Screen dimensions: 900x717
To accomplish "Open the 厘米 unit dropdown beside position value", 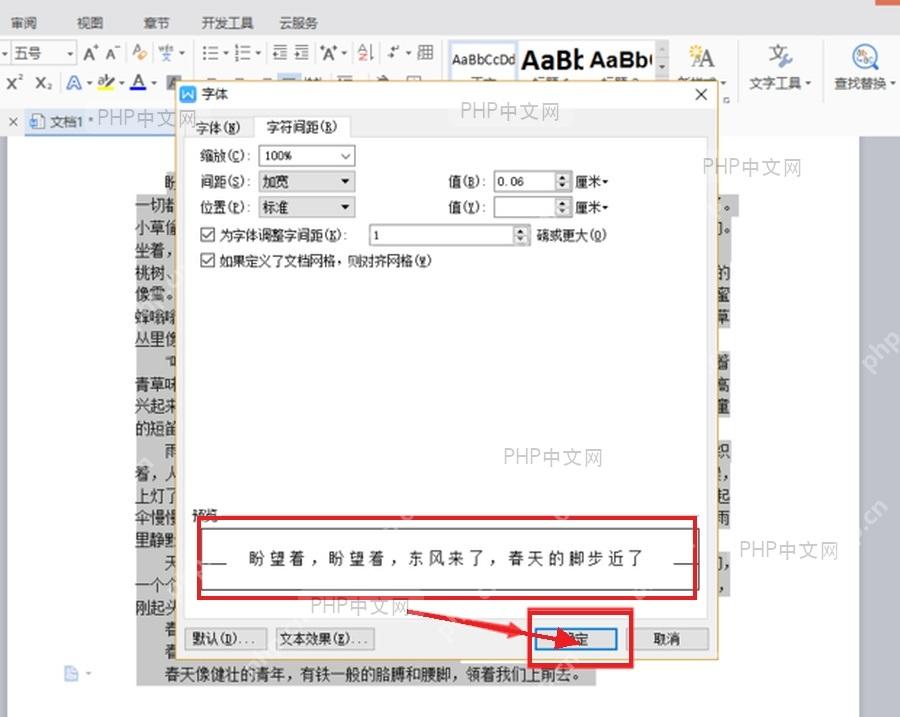I will tap(592, 207).
